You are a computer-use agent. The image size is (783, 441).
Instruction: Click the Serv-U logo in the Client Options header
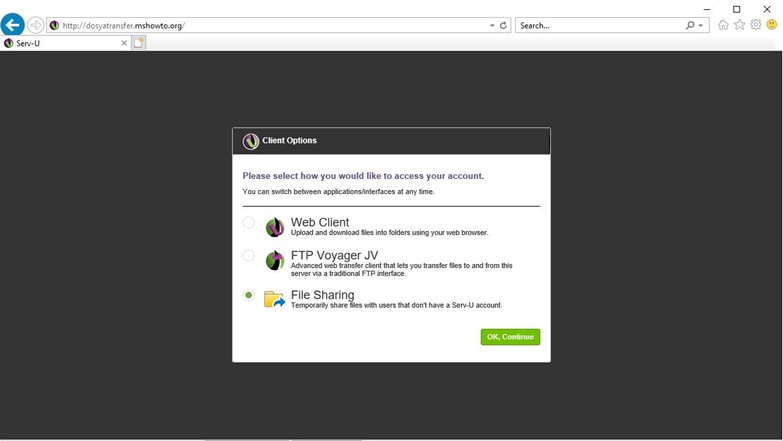251,141
